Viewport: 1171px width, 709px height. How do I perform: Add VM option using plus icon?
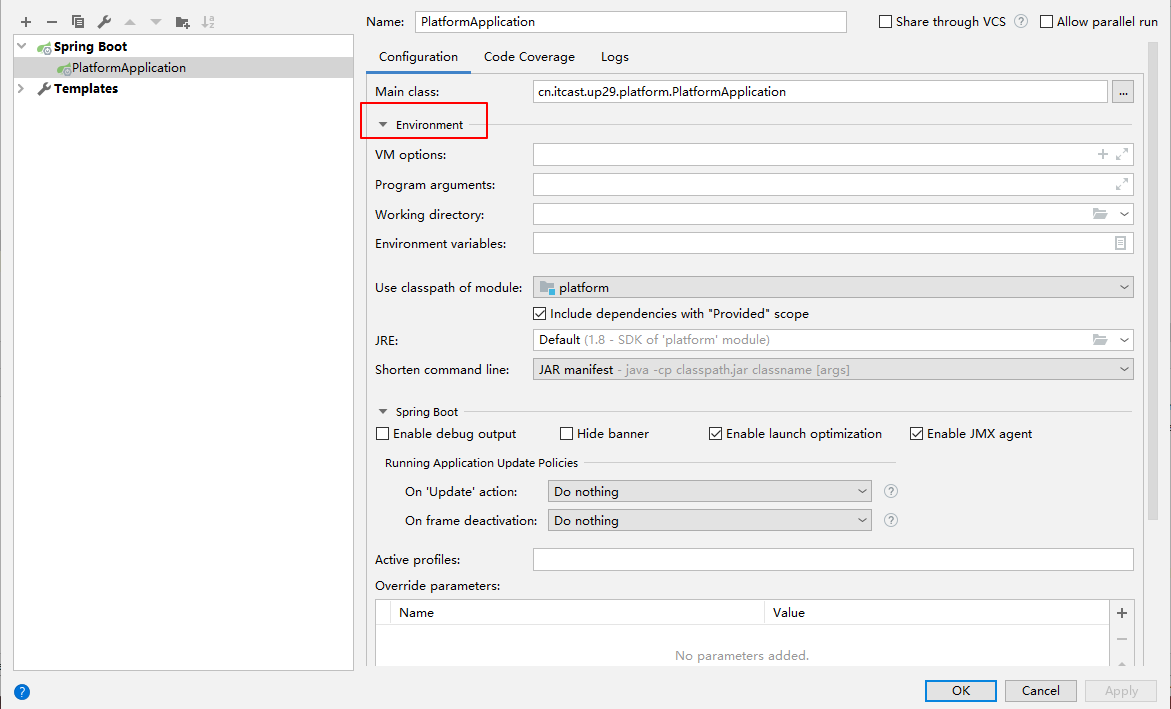pos(1102,154)
